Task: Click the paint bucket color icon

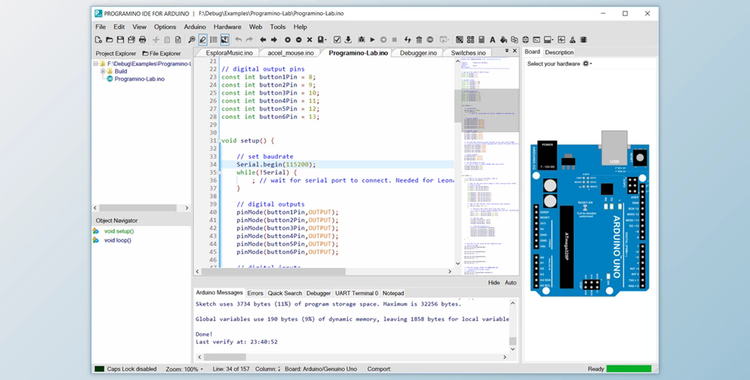Action: pyautogui.click(x=503, y=40)
